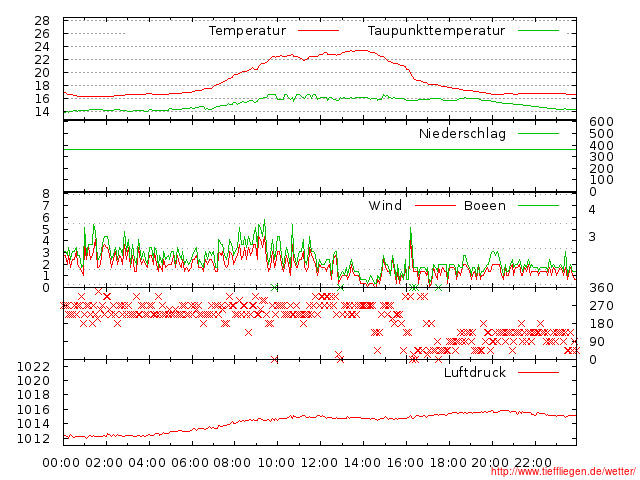Click the 1014 pressure axis value

(x=33, y=424)
